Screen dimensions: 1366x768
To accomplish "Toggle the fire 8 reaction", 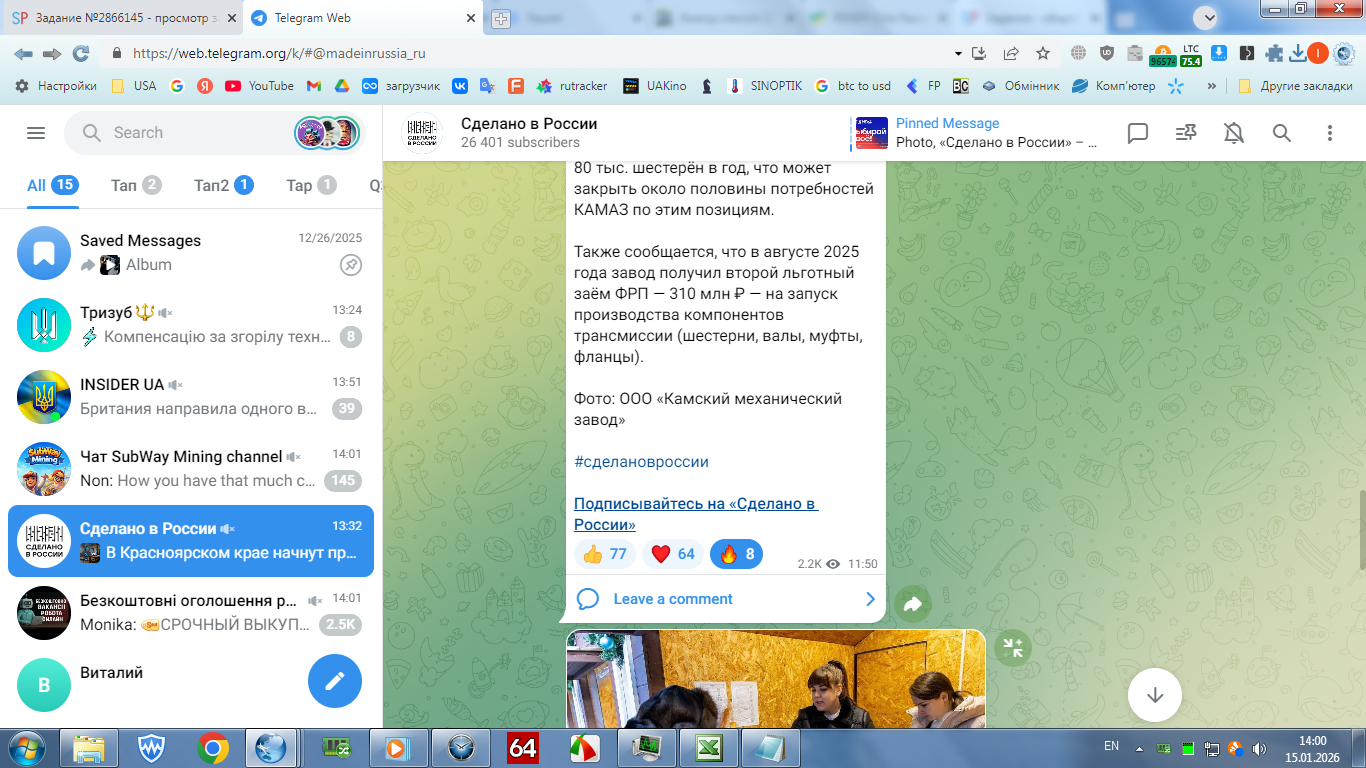I will [736, 554].
